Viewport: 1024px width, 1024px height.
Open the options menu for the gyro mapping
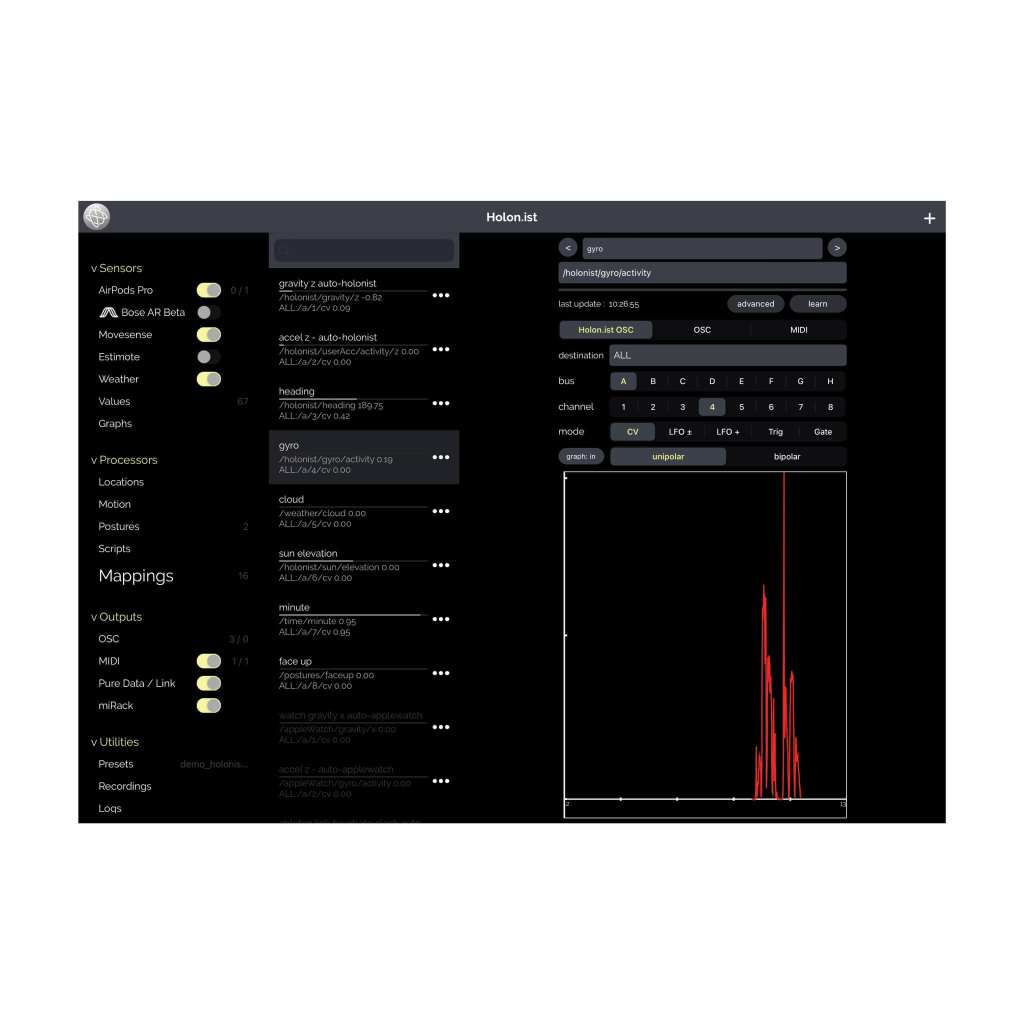pos(441,456)
